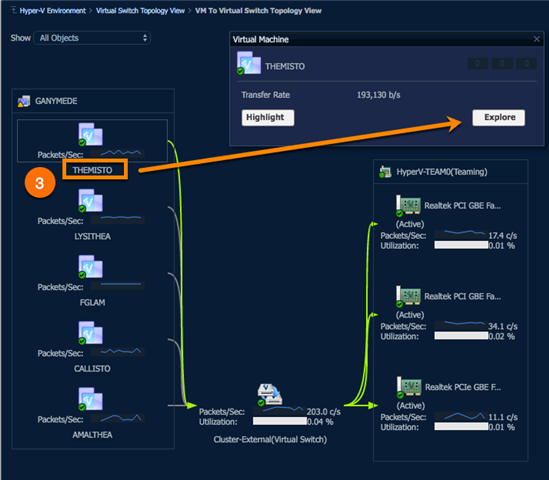Open the Show All Objects dropdown
Screen dimensions: 549x480
click(x=92, y=38)
